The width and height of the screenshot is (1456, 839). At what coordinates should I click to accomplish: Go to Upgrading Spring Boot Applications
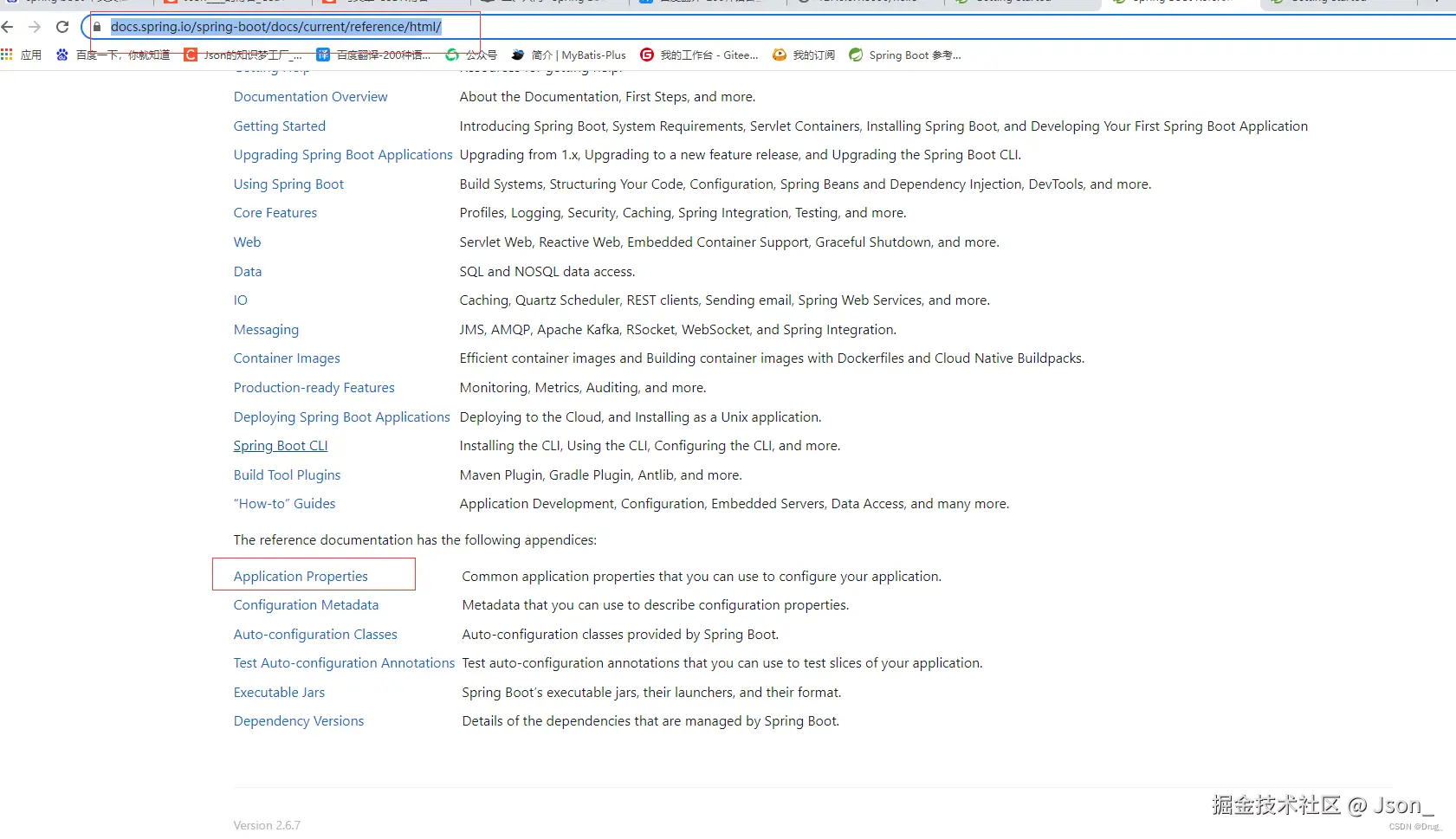pyautogui.click(x=343, y=155)
